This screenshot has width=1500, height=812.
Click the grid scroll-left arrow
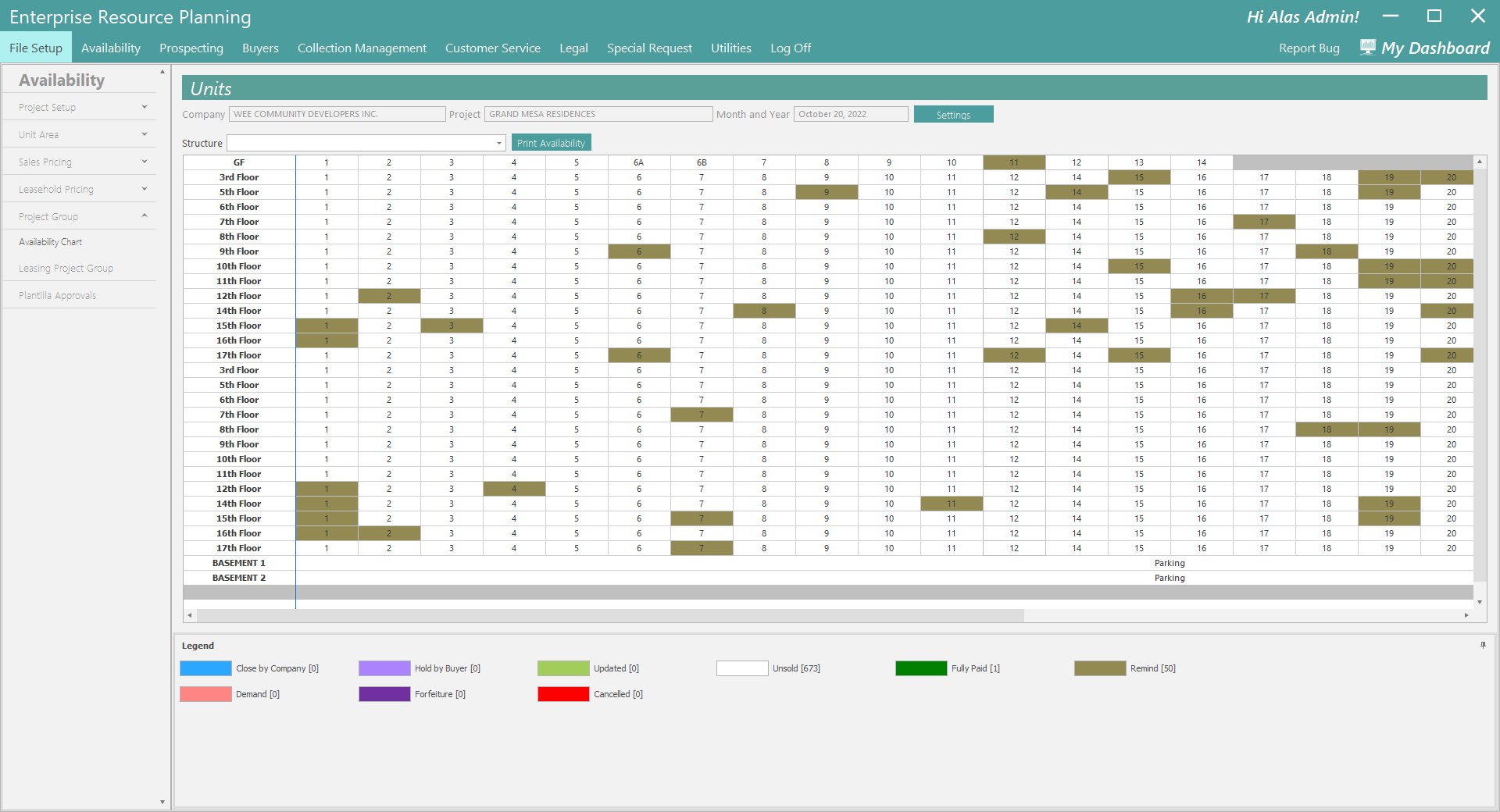click(x=189, y=615)
